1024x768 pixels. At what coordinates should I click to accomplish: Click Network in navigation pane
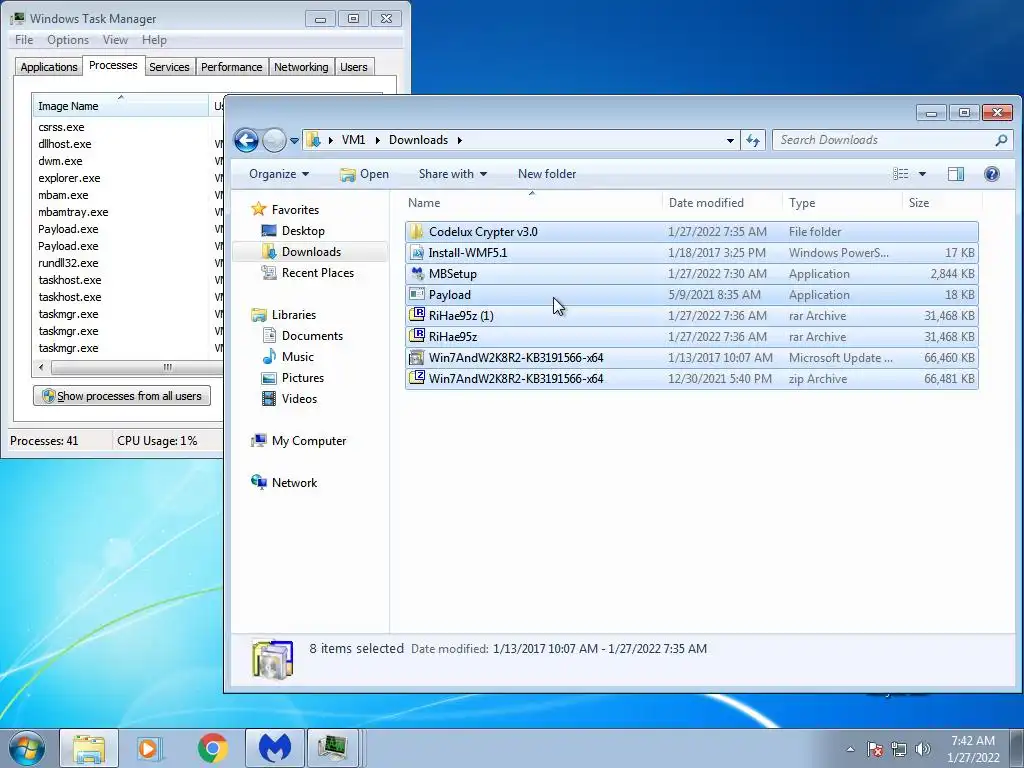pyautogui.click(x=294, y=483)
